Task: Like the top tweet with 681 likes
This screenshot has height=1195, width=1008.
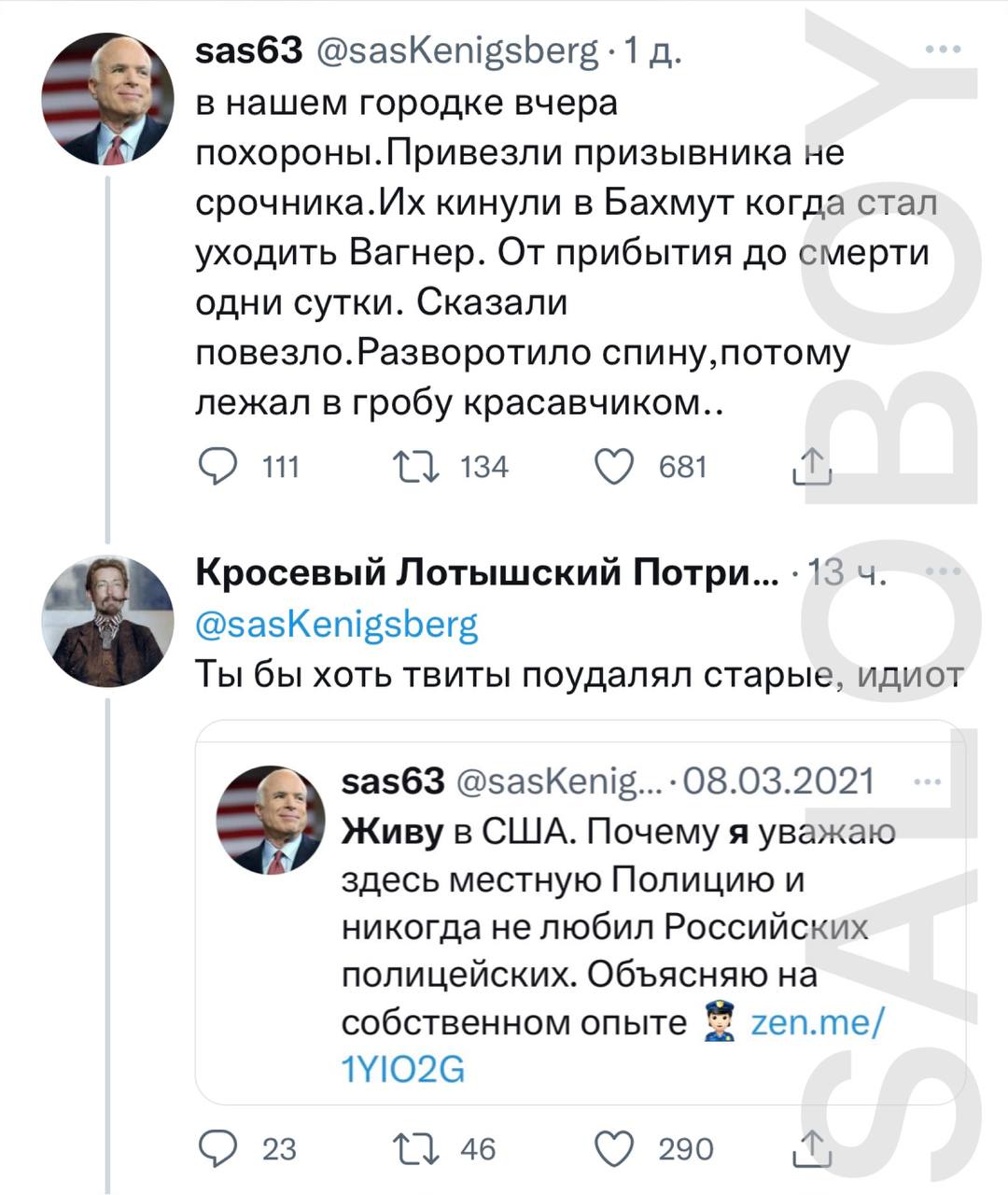Action: [615, 466]
